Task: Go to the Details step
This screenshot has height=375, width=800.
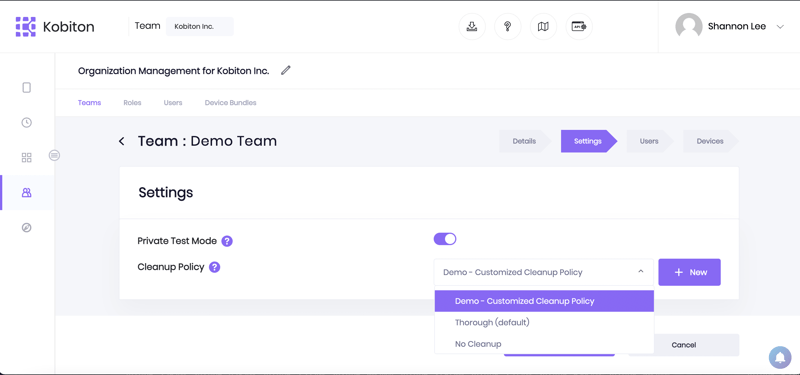Action: point(524,141)
